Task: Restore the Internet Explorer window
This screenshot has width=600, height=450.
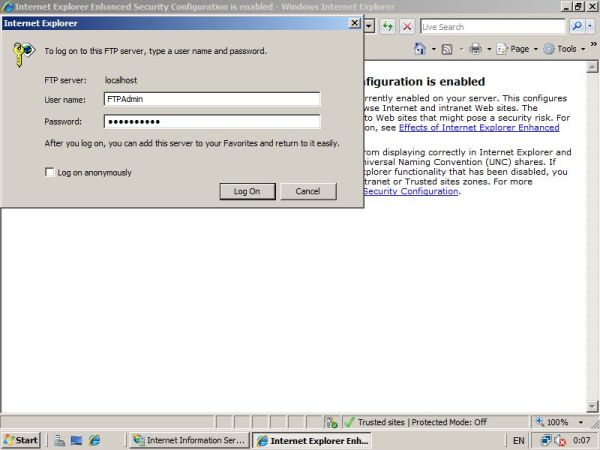Action: click(579, 6)
